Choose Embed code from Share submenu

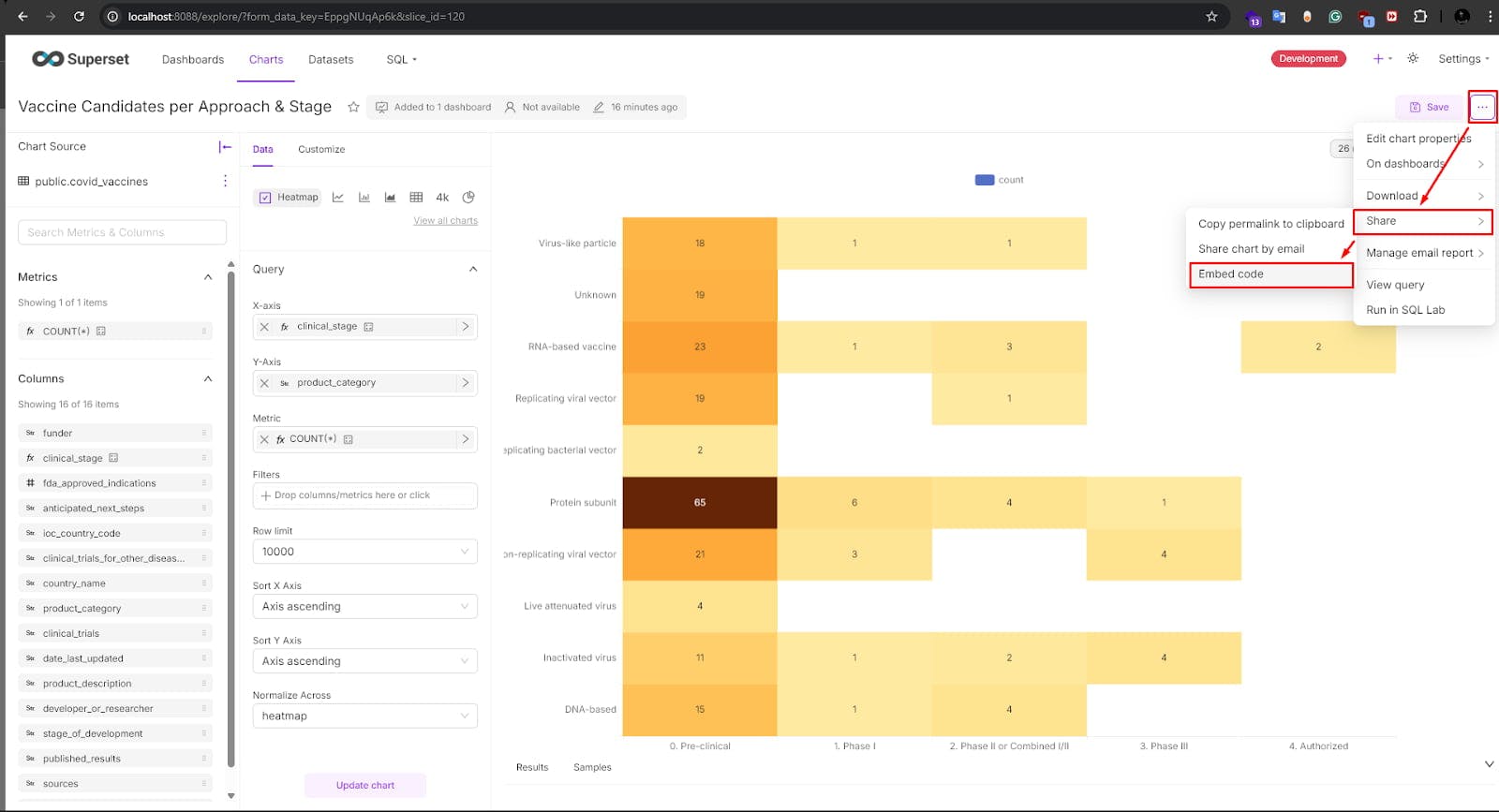tap(1231, 274)
